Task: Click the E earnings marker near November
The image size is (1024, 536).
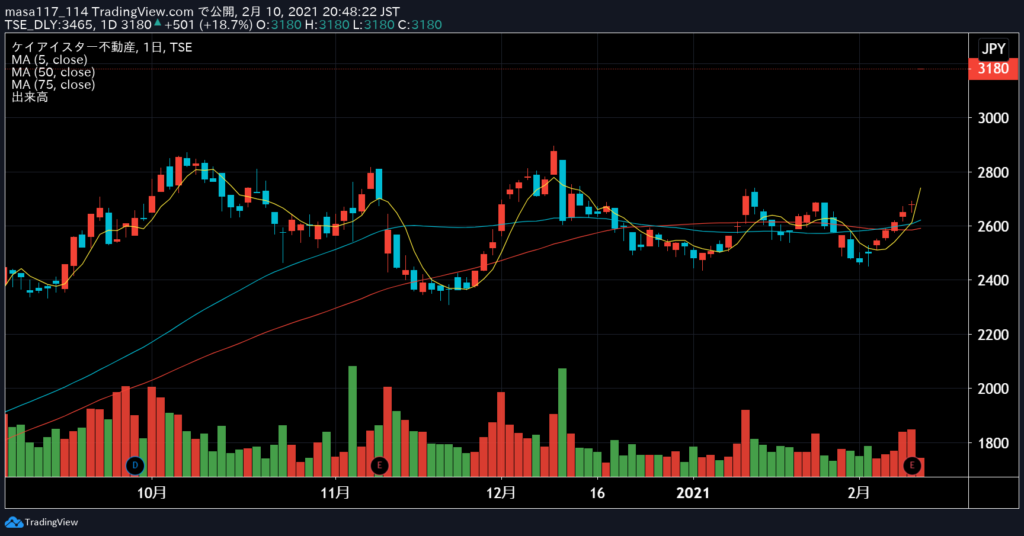Action: pyautogui.click(x=379, y=465)
